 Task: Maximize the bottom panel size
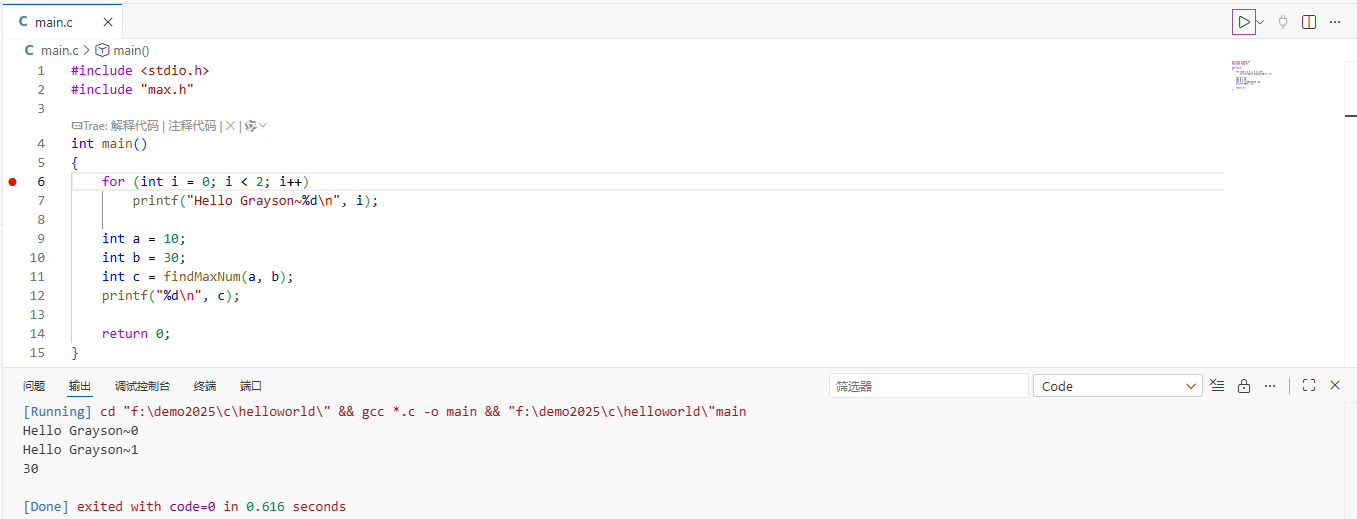(1308, 386)
